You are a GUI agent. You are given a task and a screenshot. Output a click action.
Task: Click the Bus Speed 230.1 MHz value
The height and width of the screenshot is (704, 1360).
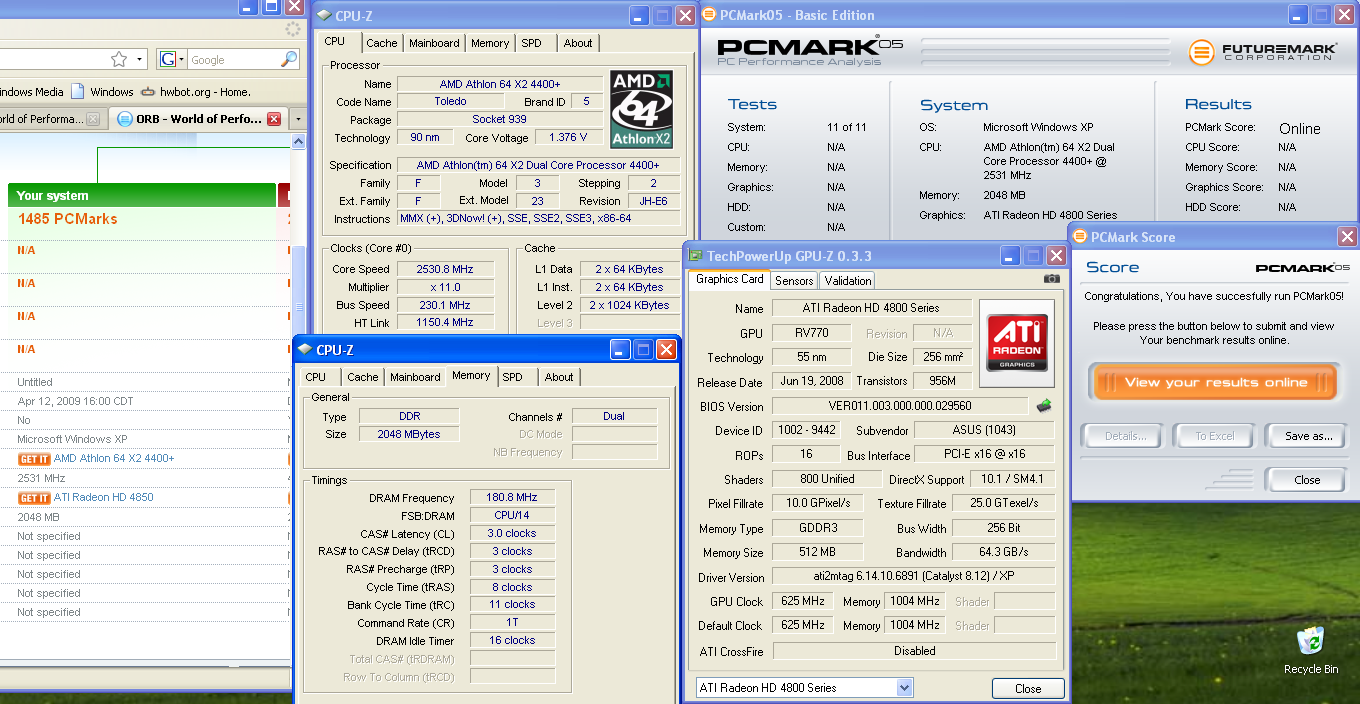445,305
